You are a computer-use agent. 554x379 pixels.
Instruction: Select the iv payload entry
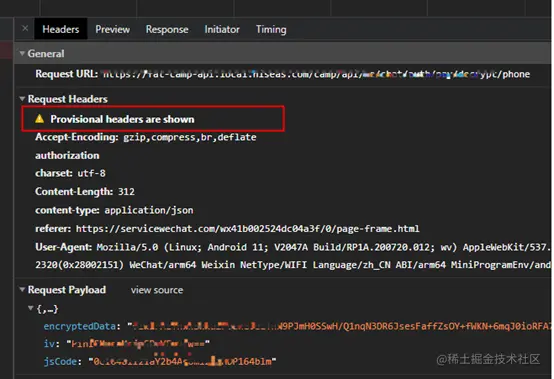126,343
